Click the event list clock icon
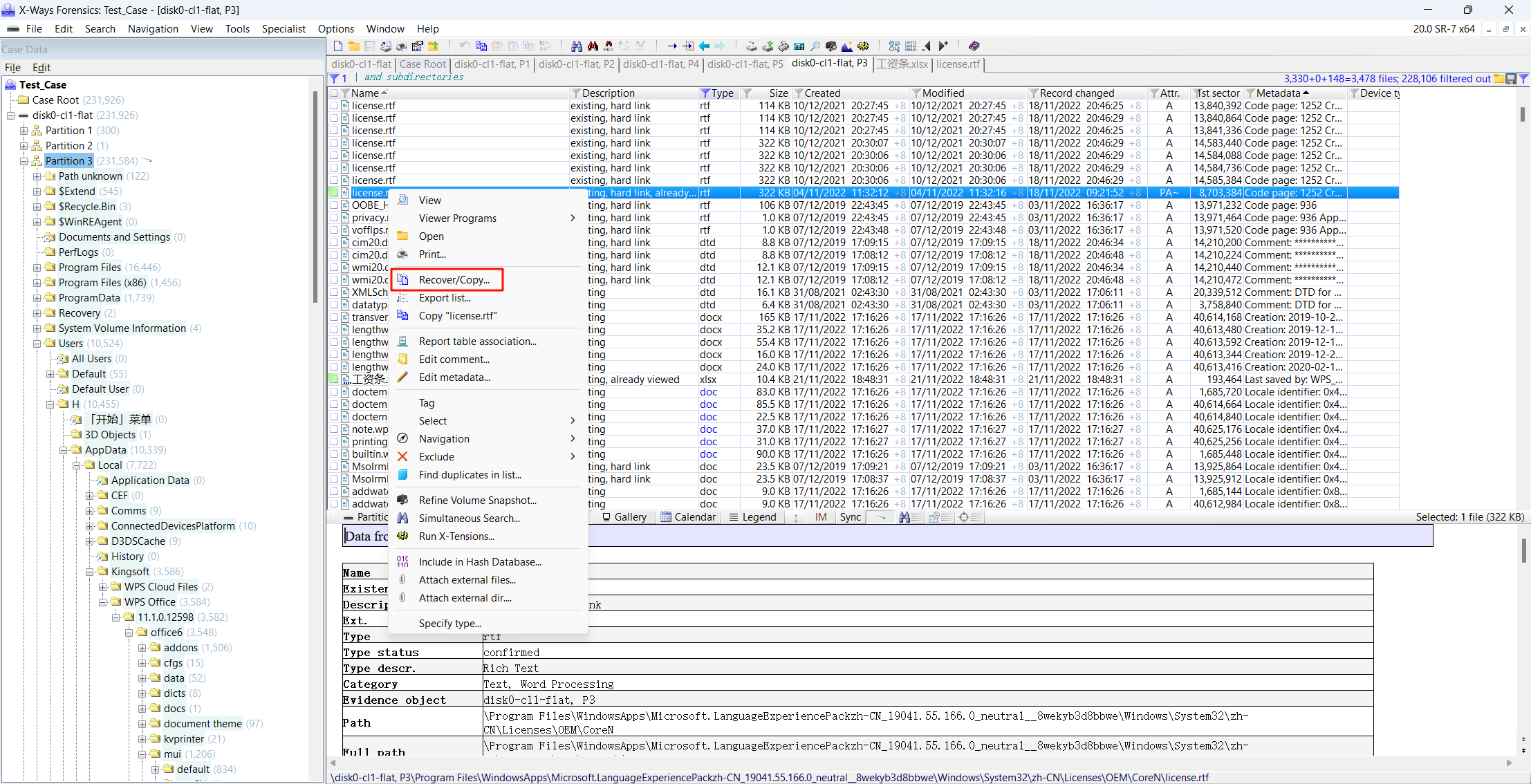1531x784 pixels. (x=940, y=517)
